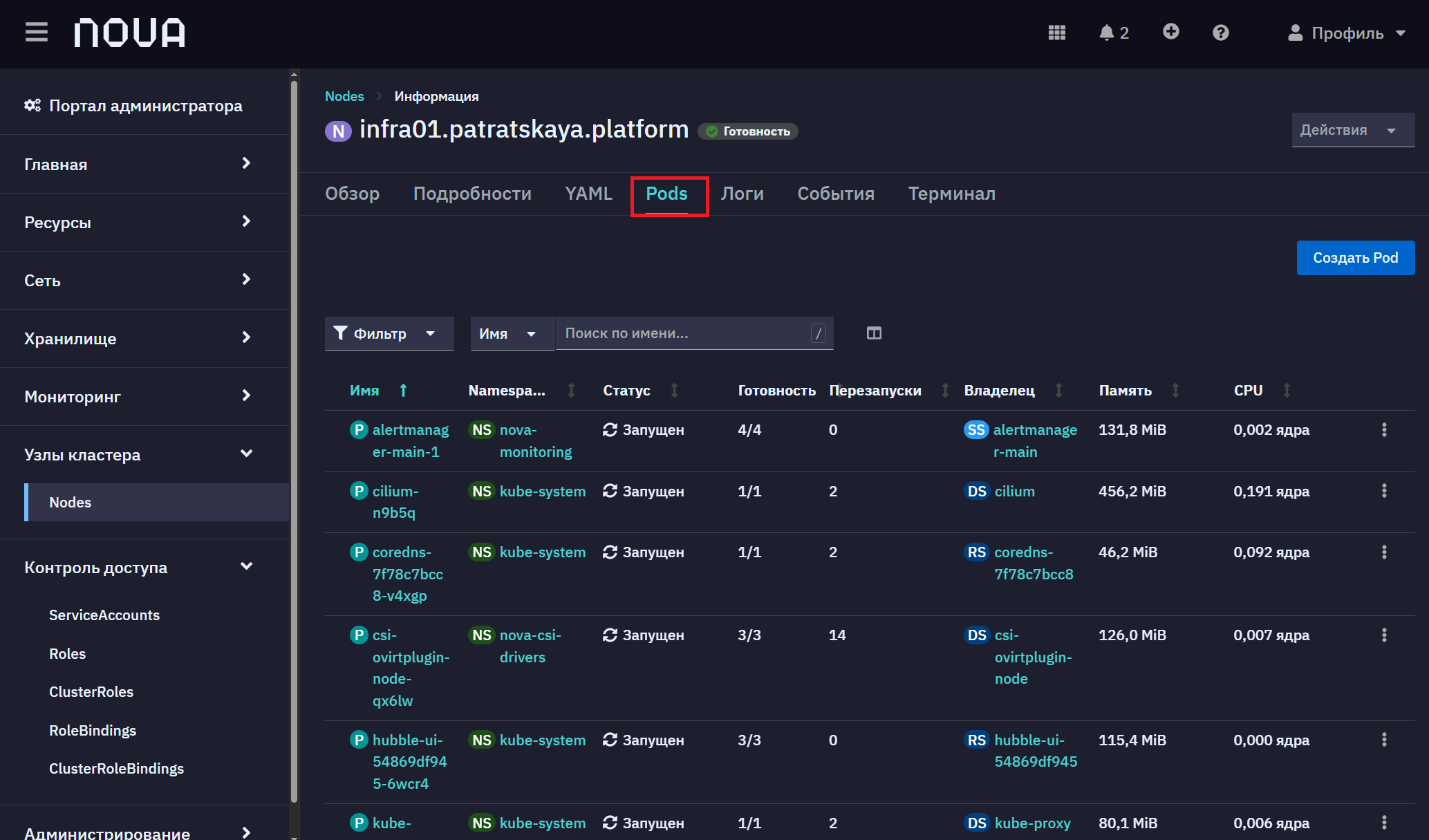Viewport: 1429px width, 840px height.
Task: Expand the Мониторинг sidebar section
Action: coord(138,396)
